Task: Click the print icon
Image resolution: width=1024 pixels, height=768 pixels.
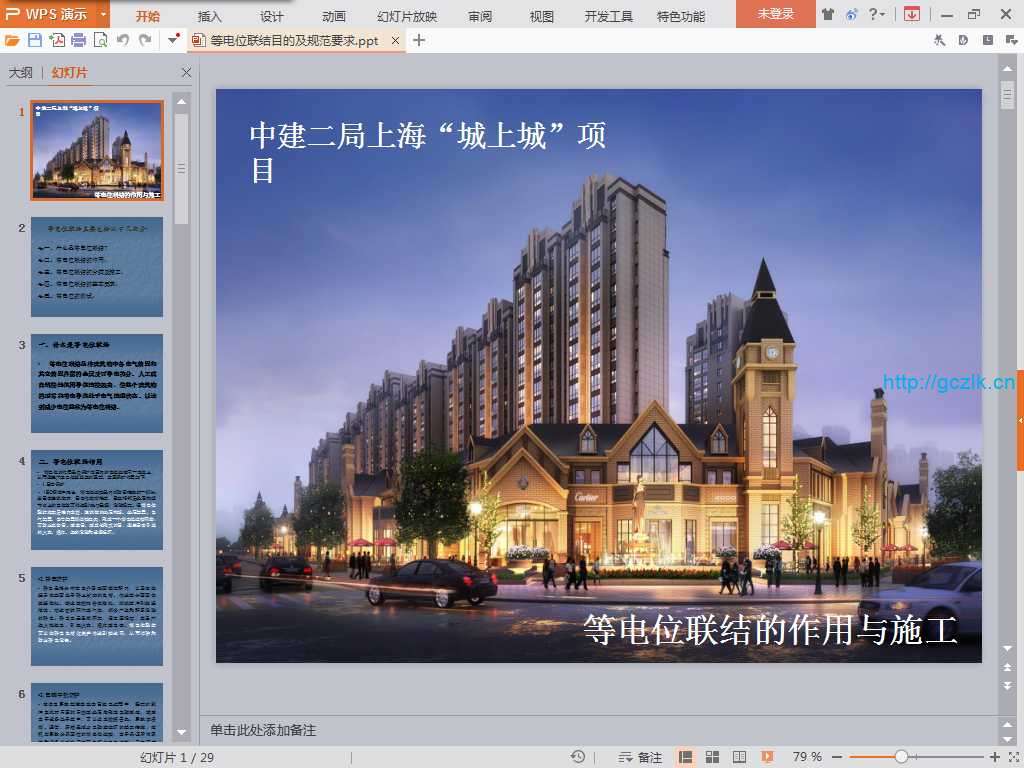Action: [78, 40]
